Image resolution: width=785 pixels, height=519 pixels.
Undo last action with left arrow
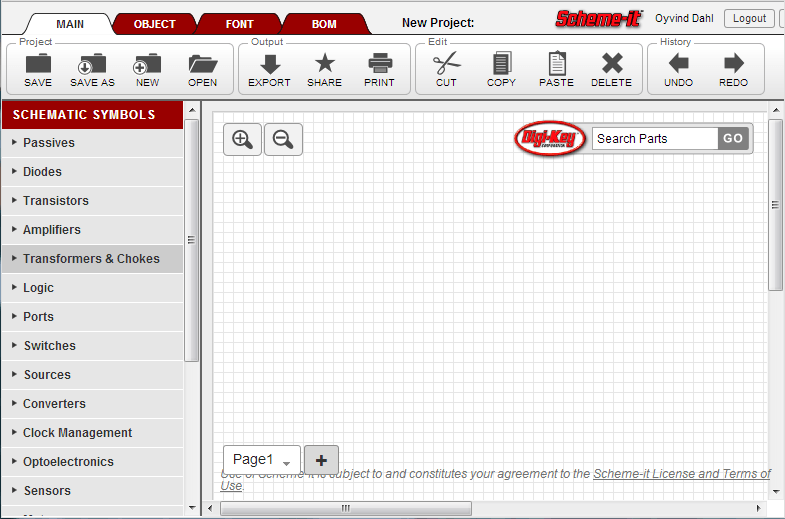pyautogui.click(x=678, y=65)
